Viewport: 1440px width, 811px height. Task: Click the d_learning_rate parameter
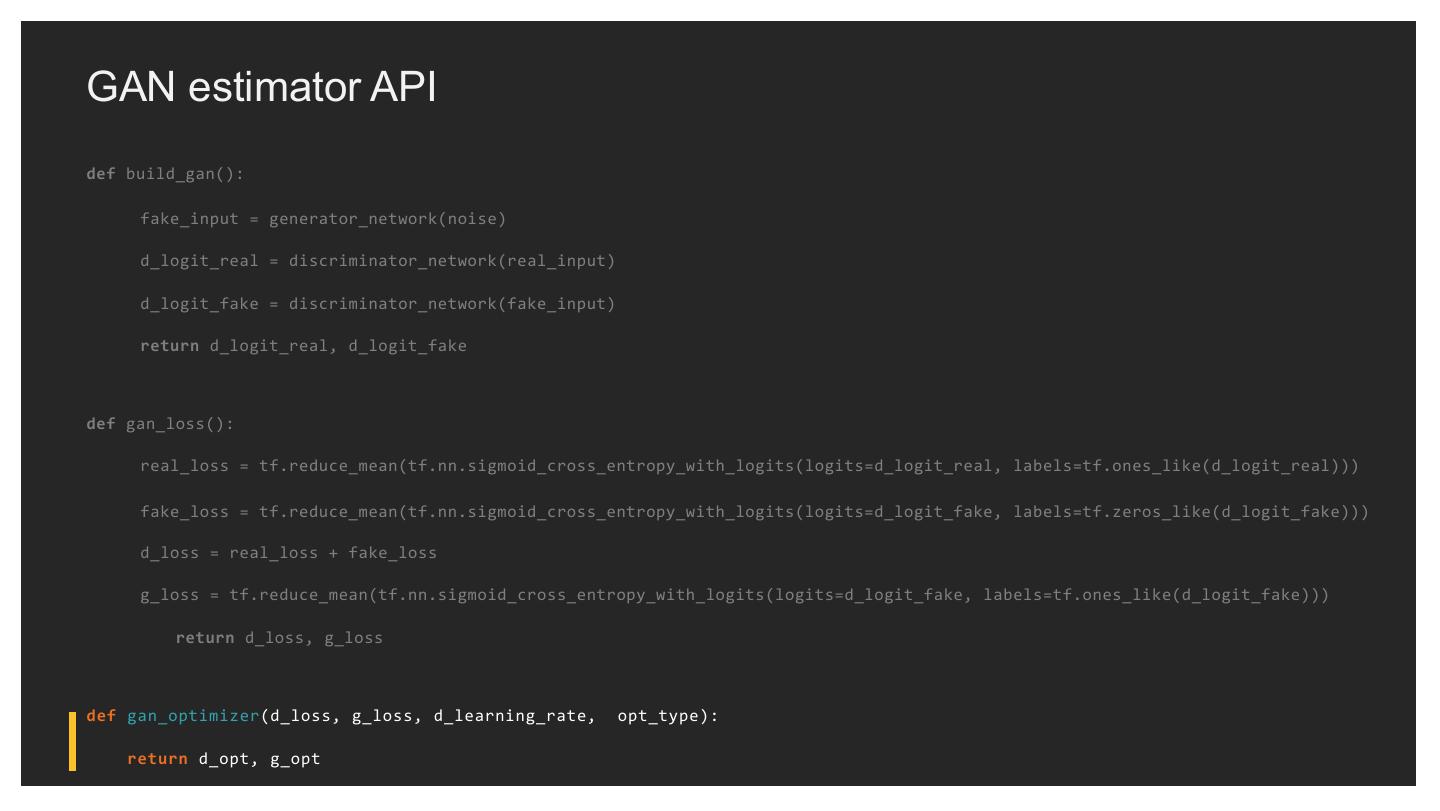[x=510, y=716]
